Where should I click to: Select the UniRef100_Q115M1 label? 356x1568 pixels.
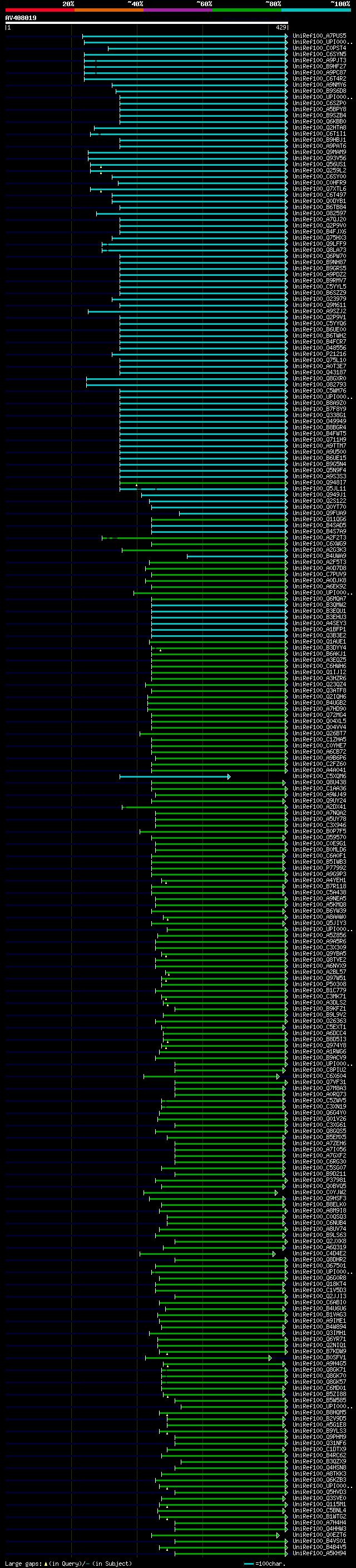pyautogui.click(x=319, y=1505)
